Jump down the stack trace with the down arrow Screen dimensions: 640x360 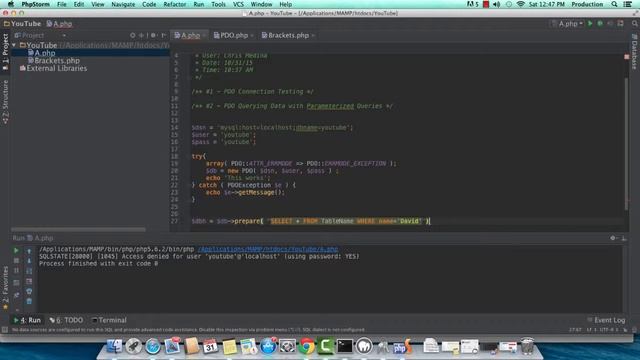29,260
